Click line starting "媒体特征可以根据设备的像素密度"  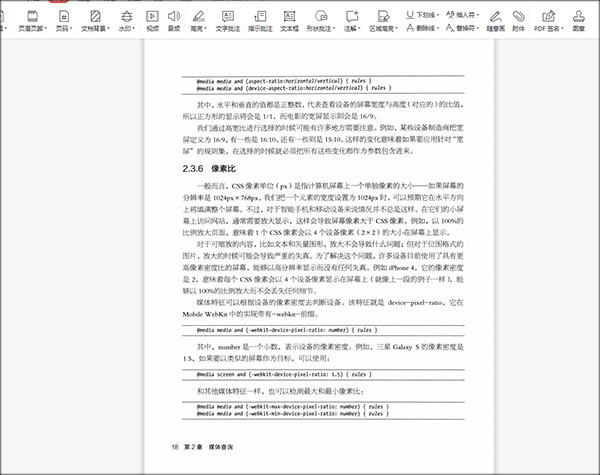tap(330, 302)
